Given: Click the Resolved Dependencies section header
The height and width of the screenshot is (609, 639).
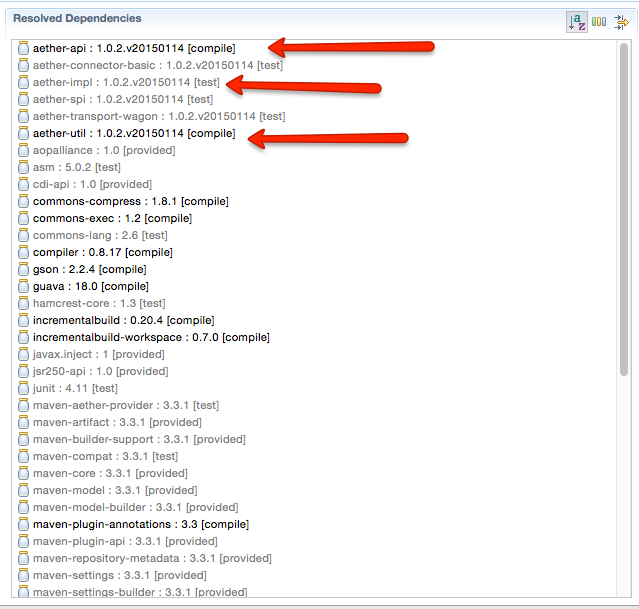Looking at the screenshot, I should click(x=77, y=18).
